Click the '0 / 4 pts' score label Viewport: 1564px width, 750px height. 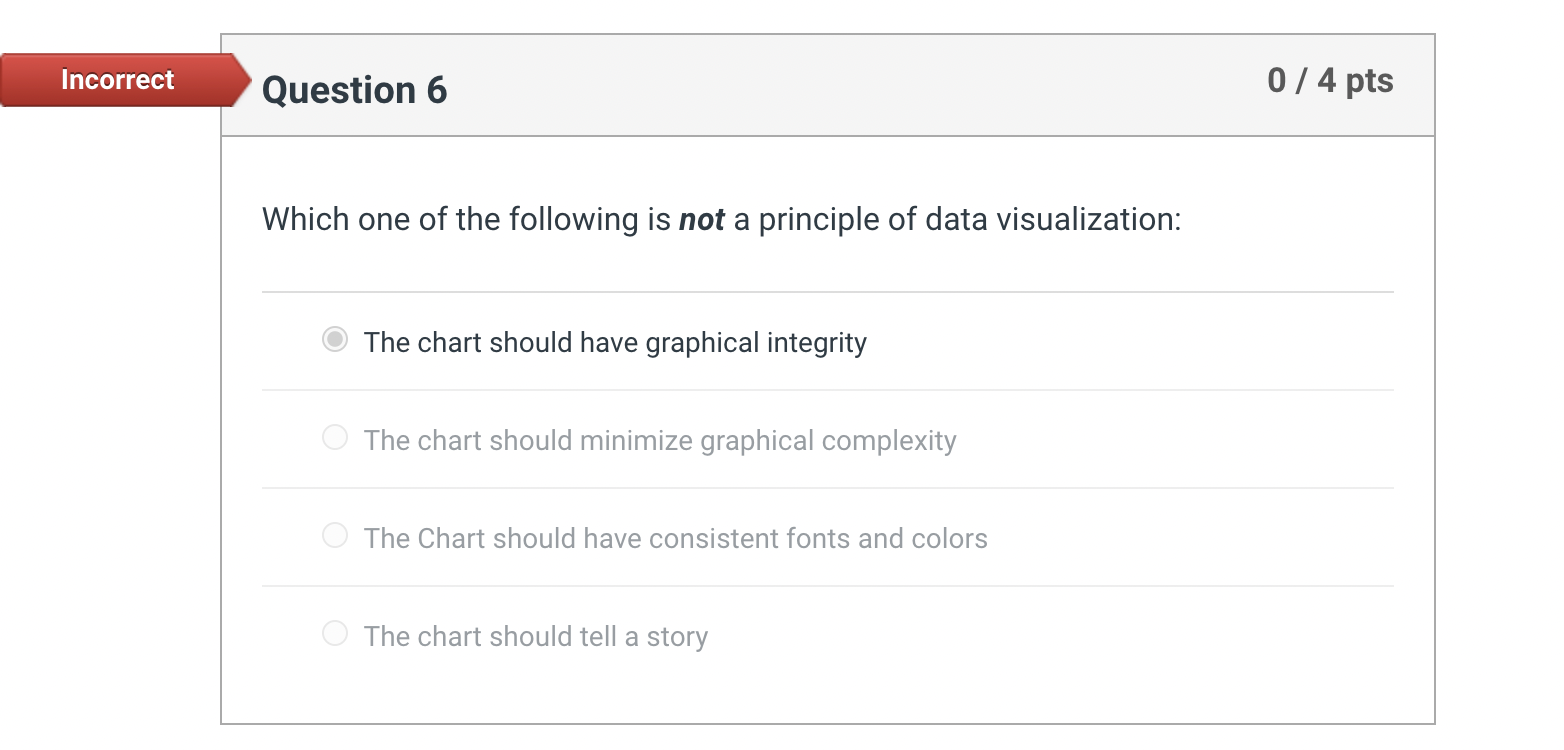pyautogui.click(x=1331, y=80)
